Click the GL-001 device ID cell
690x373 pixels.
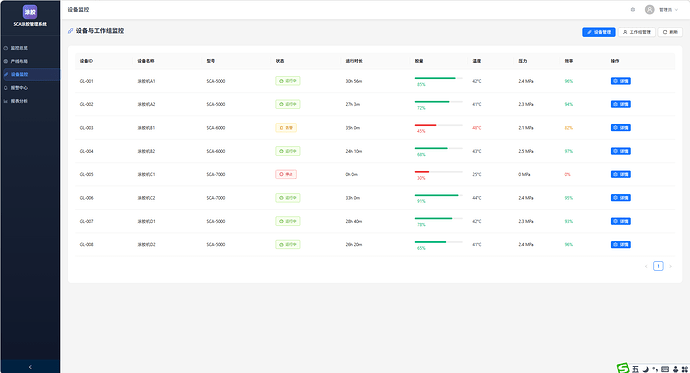86,81
